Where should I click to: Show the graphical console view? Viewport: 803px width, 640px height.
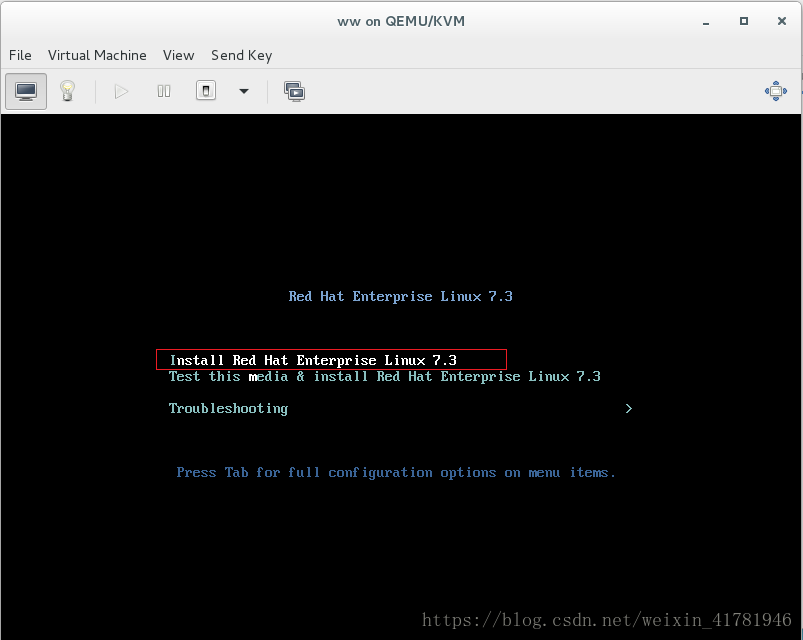point(26,92)
